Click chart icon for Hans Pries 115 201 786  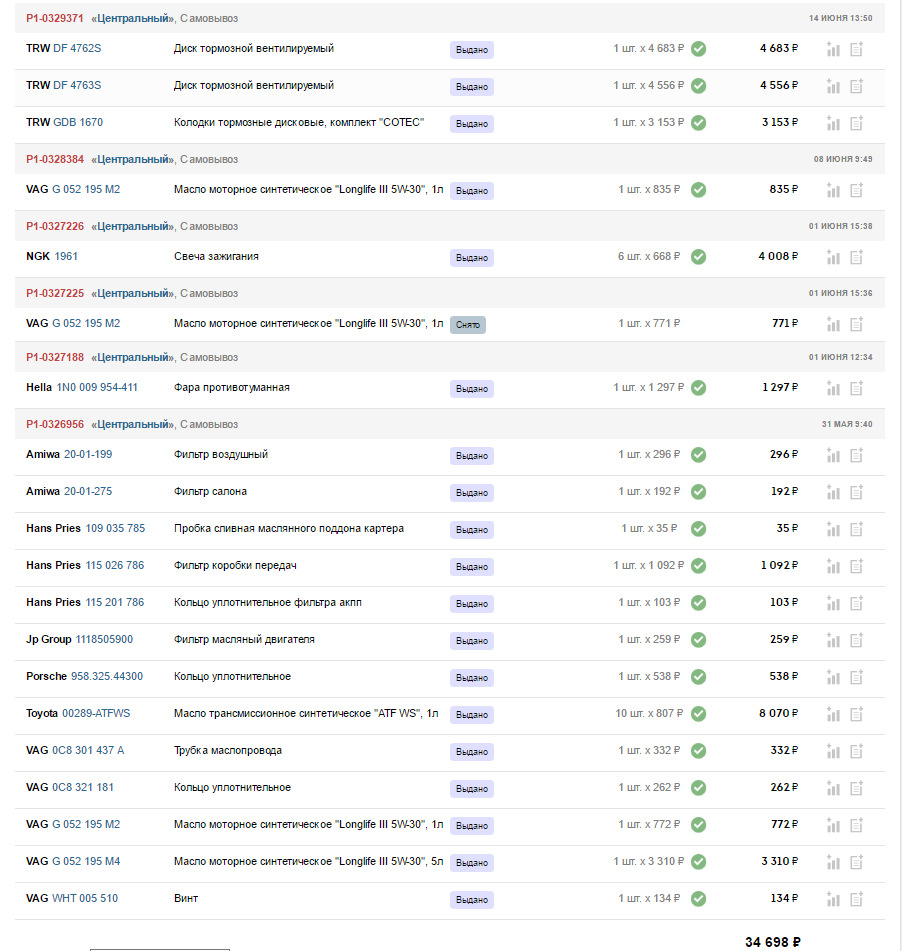click(x=833, y=603)
